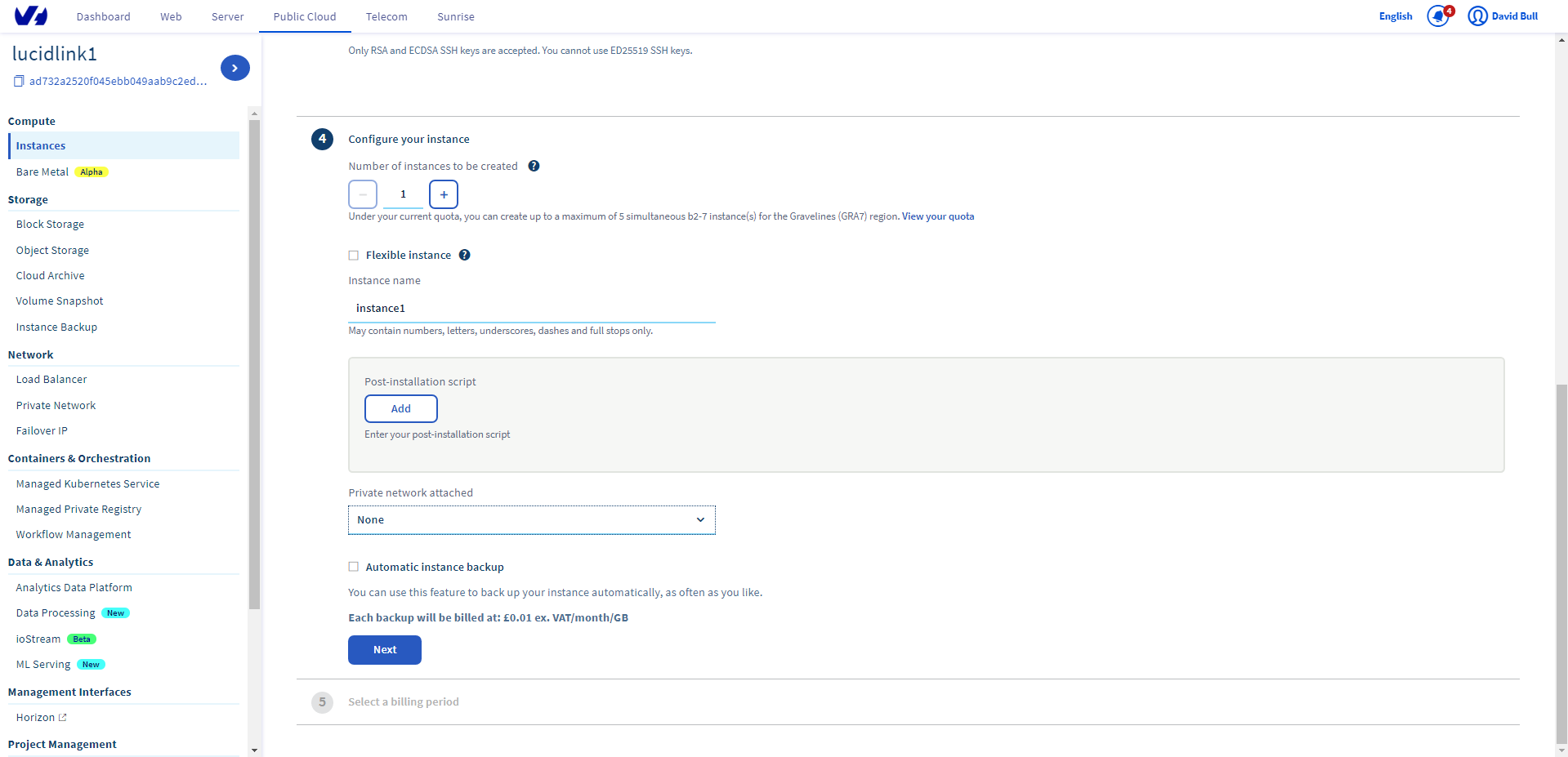1568x757 pixels.
Task: Show help for Flexible instance
Action: [464, 255]
